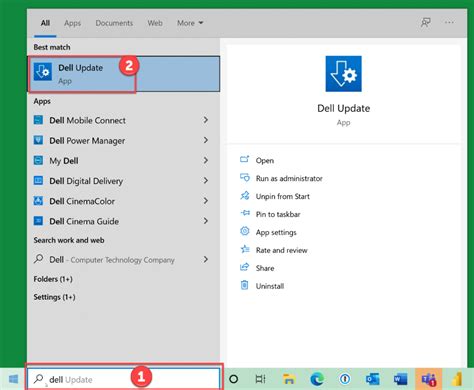The height and width of the screenshot is (390, 474).
Task: Open the Settings (1+) results group
Action: pyautogui.click(x=54, y=297)
